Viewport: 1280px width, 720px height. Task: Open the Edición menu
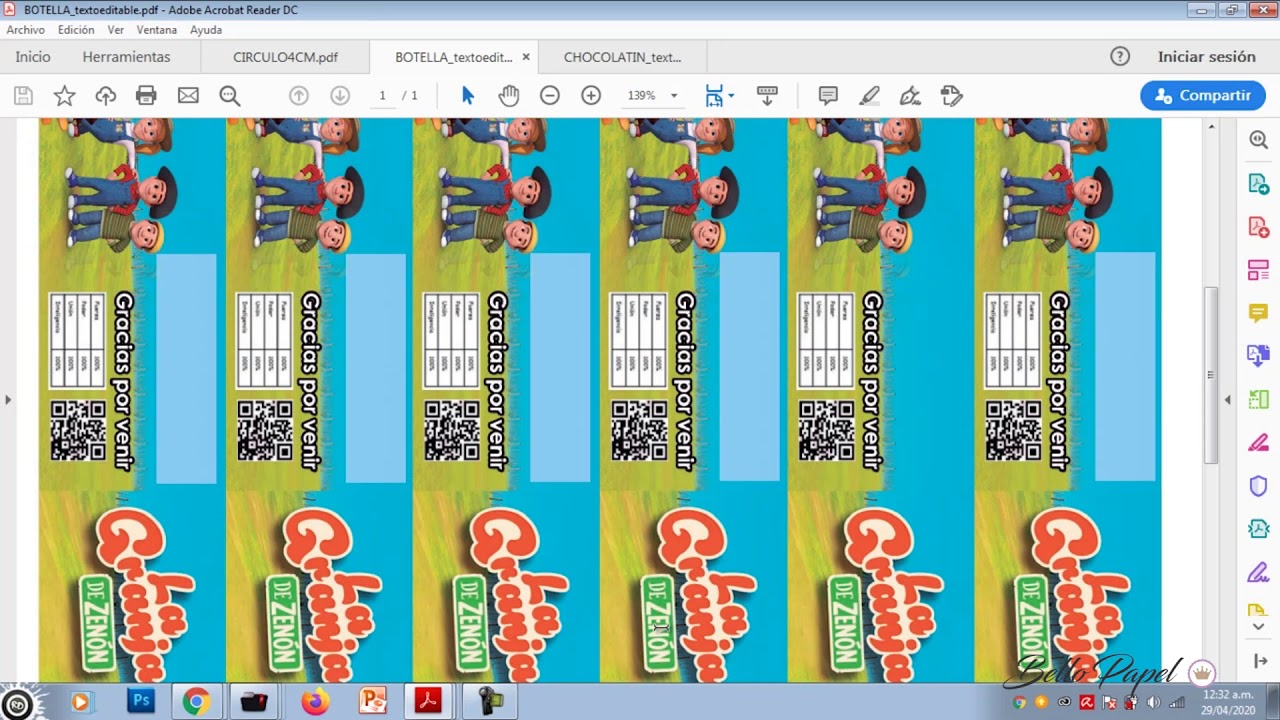click(76, 30)
